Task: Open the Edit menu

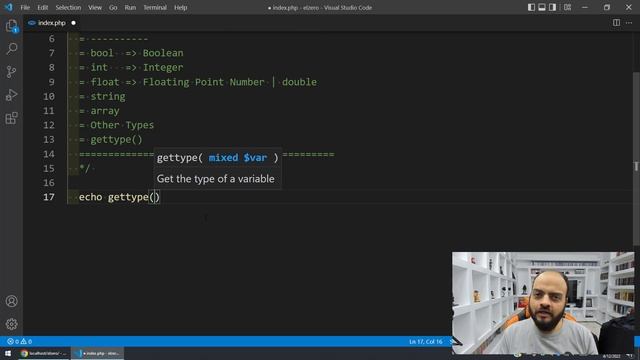Action: click(x=42, y=7)
